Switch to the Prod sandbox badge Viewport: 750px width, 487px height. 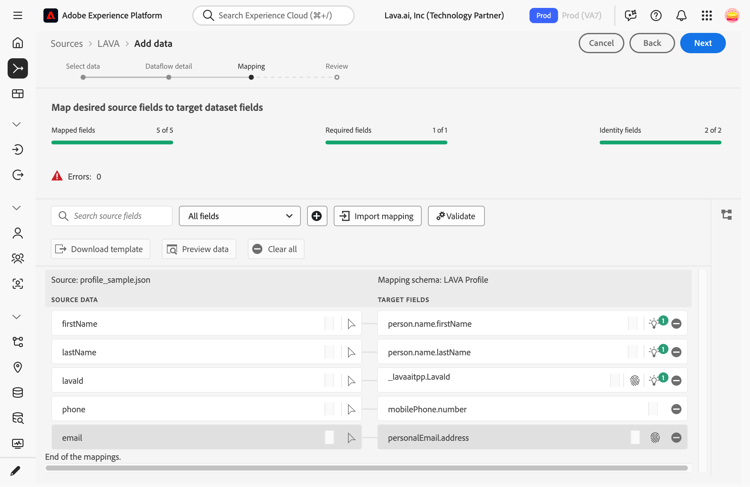543,15
